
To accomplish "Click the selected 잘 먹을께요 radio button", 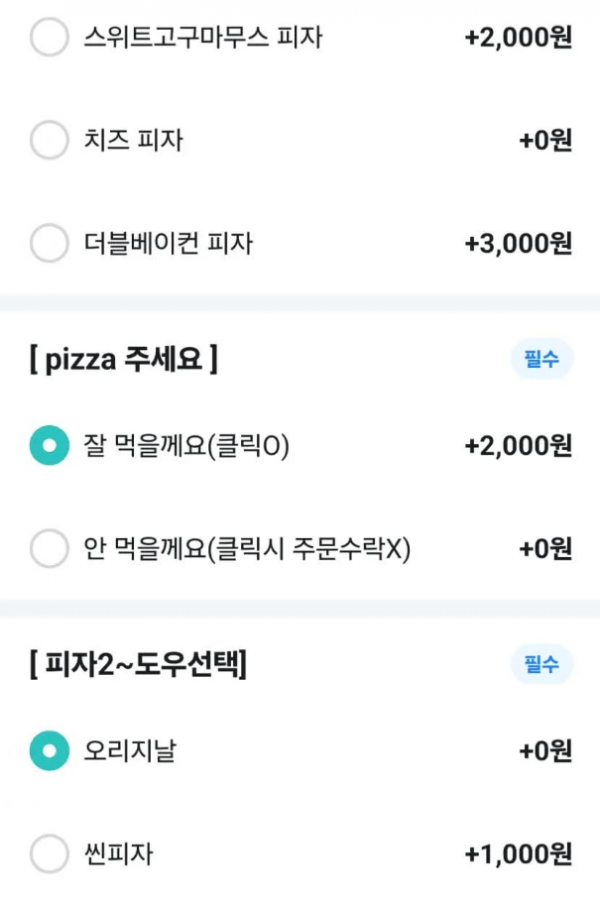I will pos(49,446).
